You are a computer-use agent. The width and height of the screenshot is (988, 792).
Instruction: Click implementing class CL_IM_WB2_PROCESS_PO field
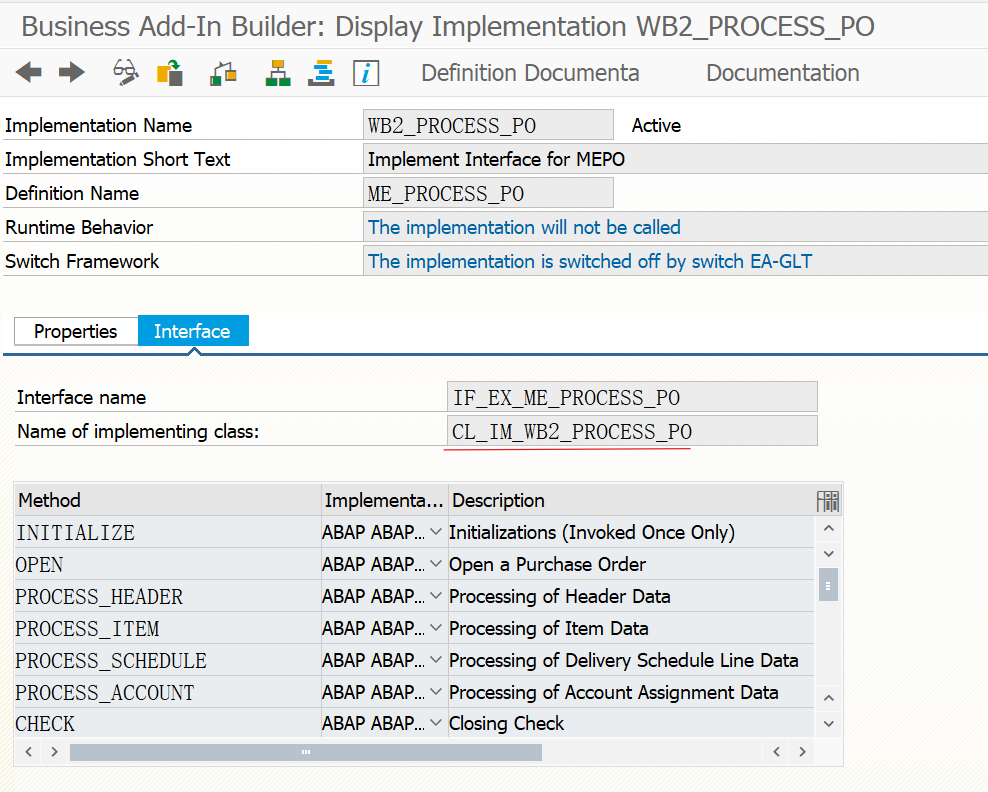click(632, 432)
